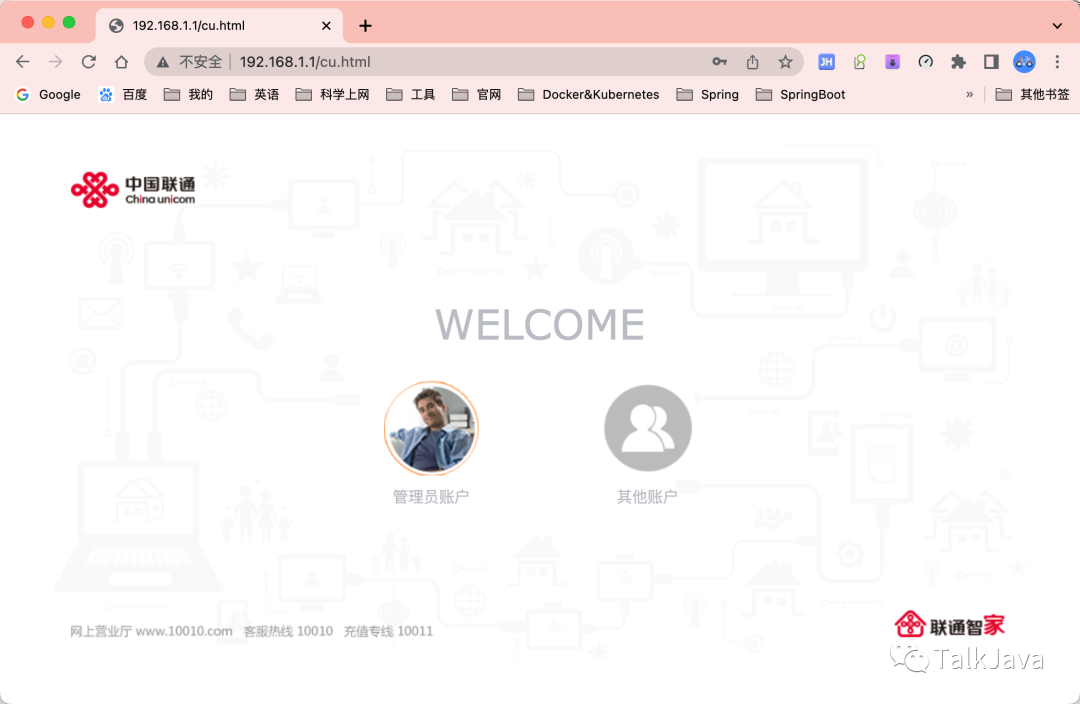
Task: Click the Google bookmark link
Action: [x=49, y=95]
